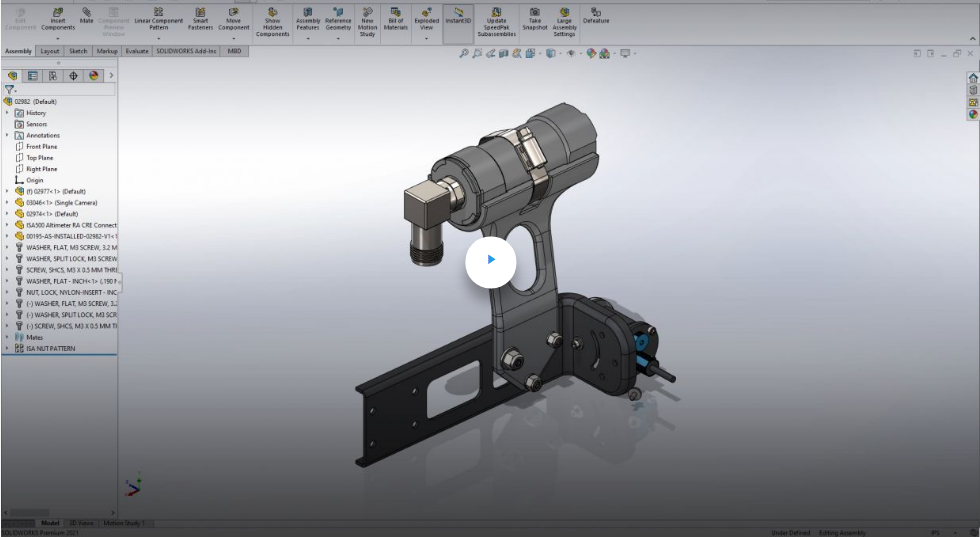Open the Exploded View dropdown arrow

[x=427, y=39]
